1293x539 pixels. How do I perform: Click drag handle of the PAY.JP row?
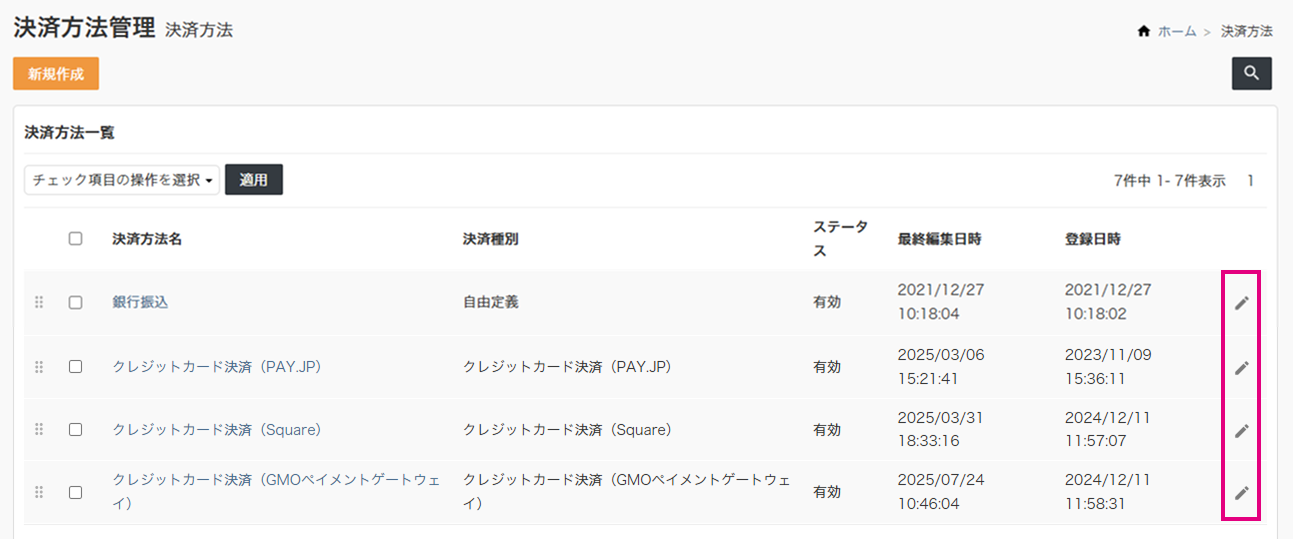tap(39, 367)
